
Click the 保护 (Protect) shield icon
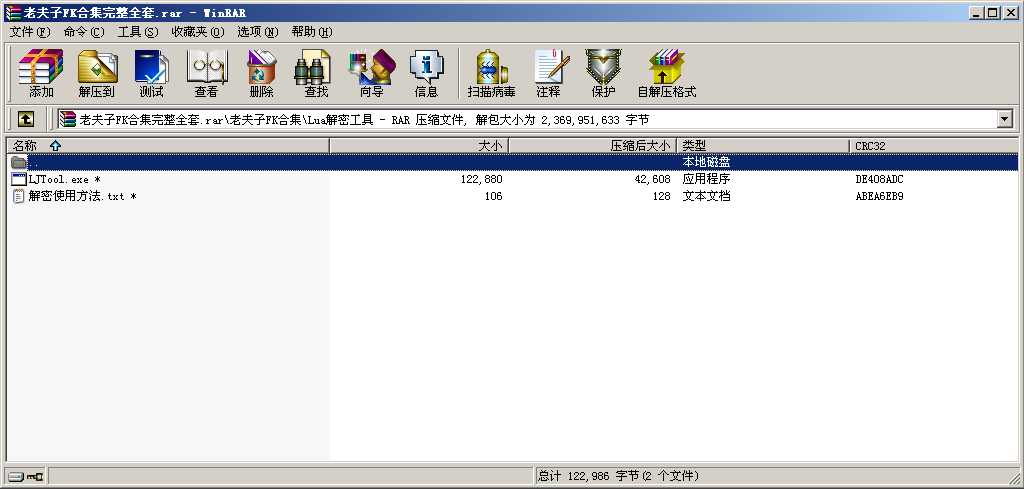603,73
